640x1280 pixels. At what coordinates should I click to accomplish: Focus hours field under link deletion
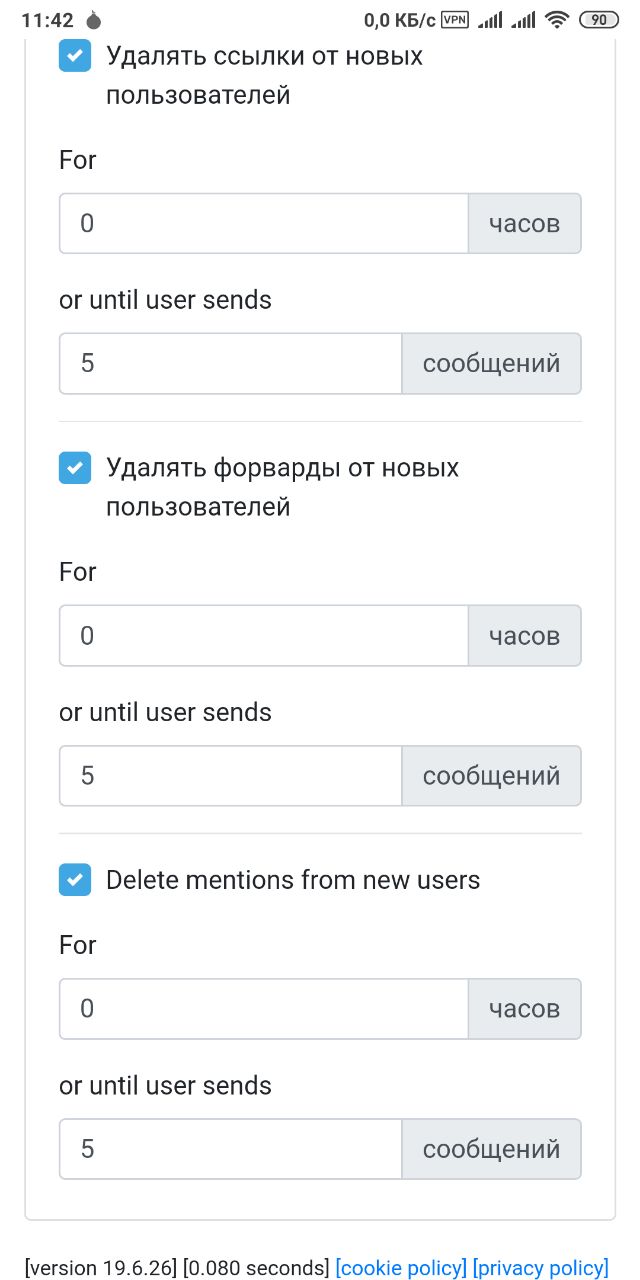[x=264, y=223]
